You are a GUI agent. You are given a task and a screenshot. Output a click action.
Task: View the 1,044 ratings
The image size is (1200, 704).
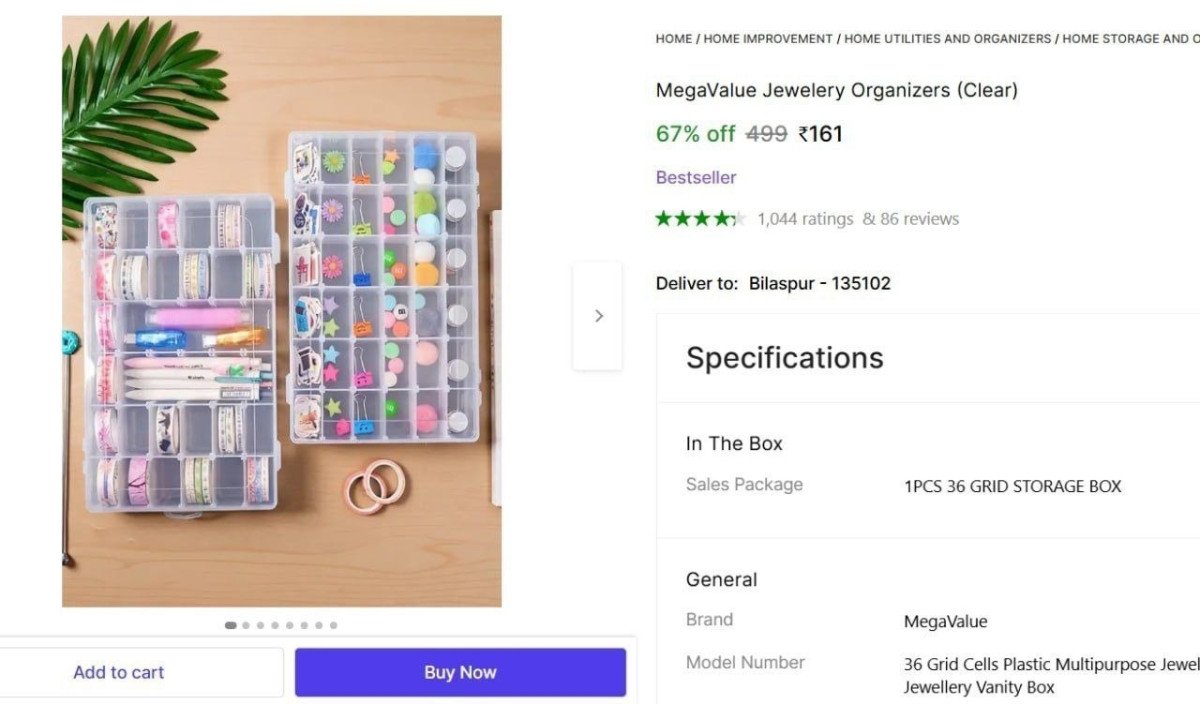click(806, 218)
